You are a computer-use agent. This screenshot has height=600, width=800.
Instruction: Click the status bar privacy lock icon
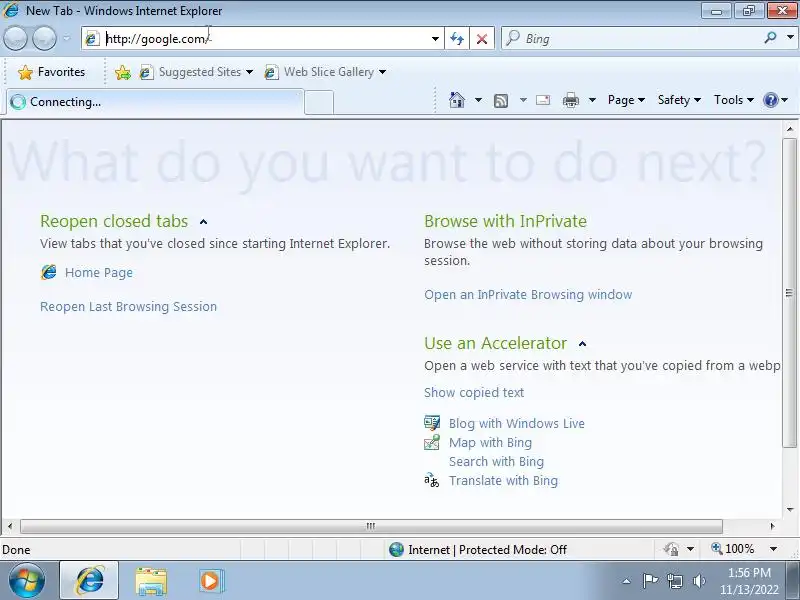[671, 549]
